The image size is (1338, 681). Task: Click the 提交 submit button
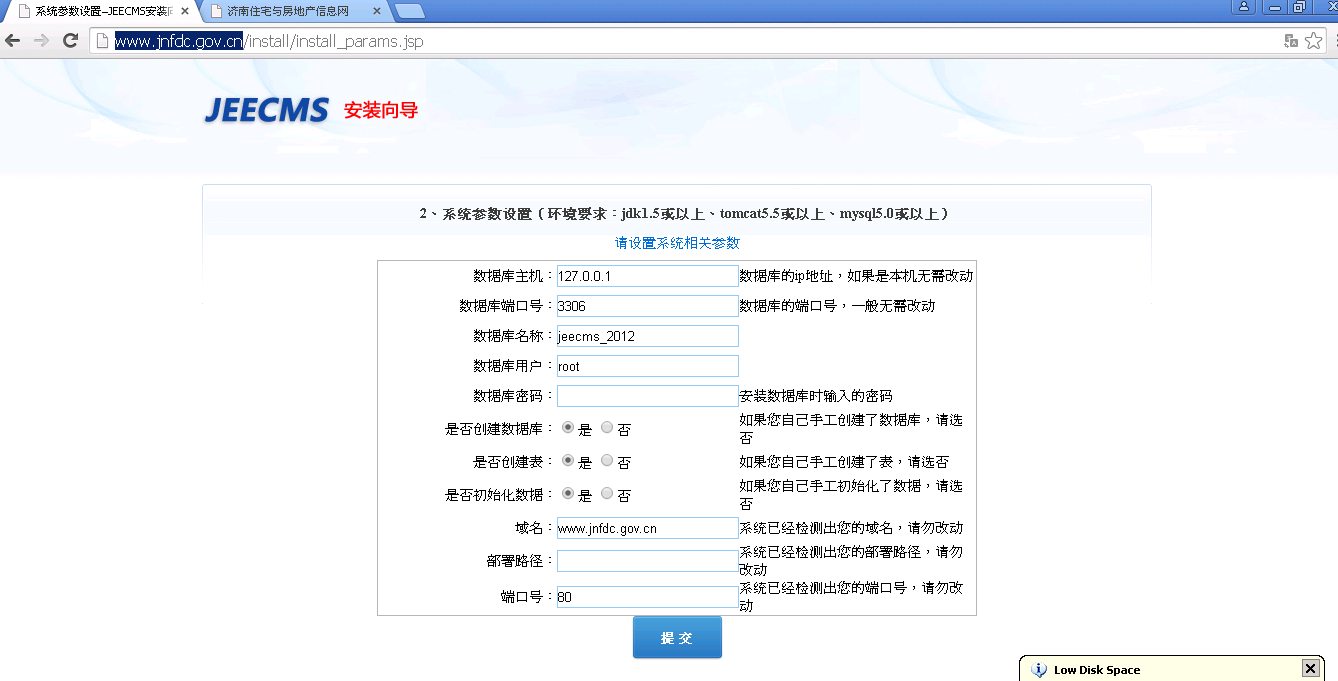pyautogui.click(x=677, y=637)
